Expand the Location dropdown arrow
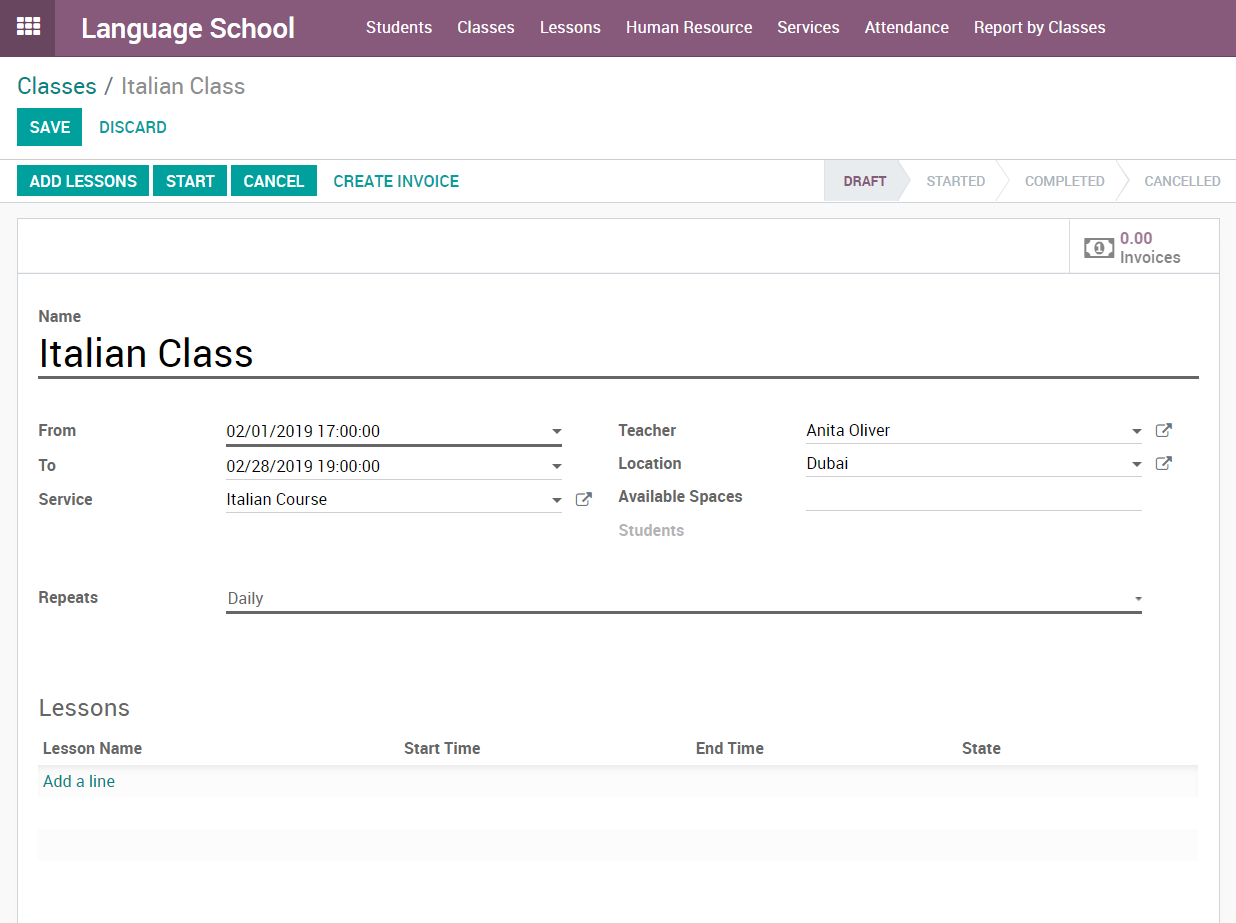Image resolution: width=1236 pixels, height=923 pixels. coord(1136,465)
